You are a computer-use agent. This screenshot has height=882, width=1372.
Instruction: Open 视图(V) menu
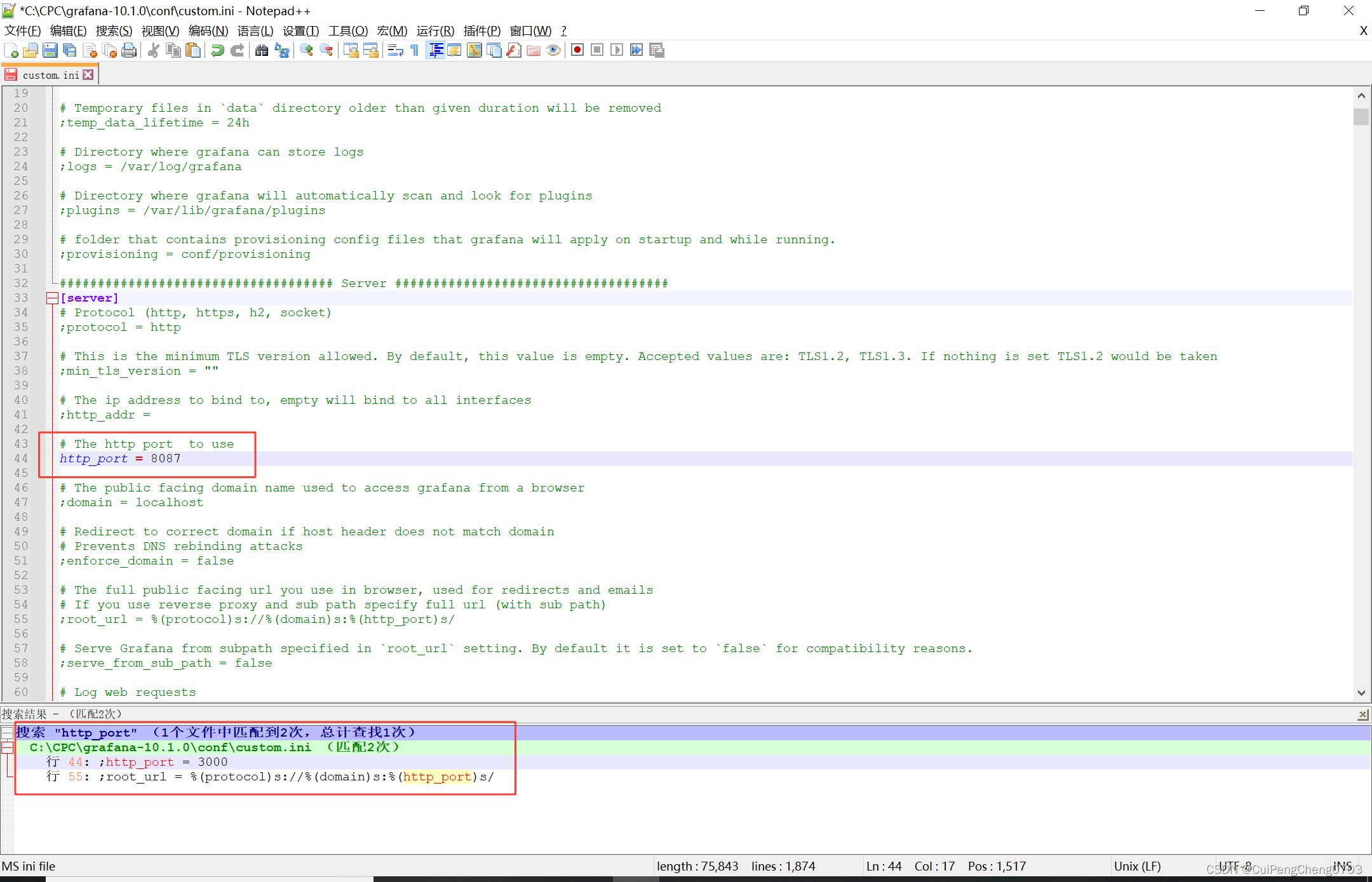click(160, 30)
